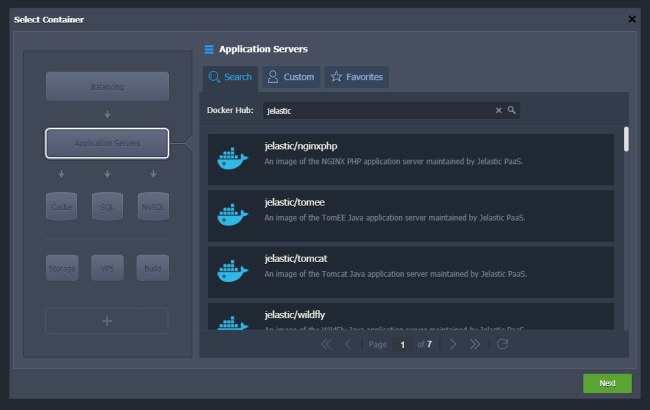This screenshot has height=410, width=650.
Task: Select the jelastic/wildfly image
Action: point(411,316)
